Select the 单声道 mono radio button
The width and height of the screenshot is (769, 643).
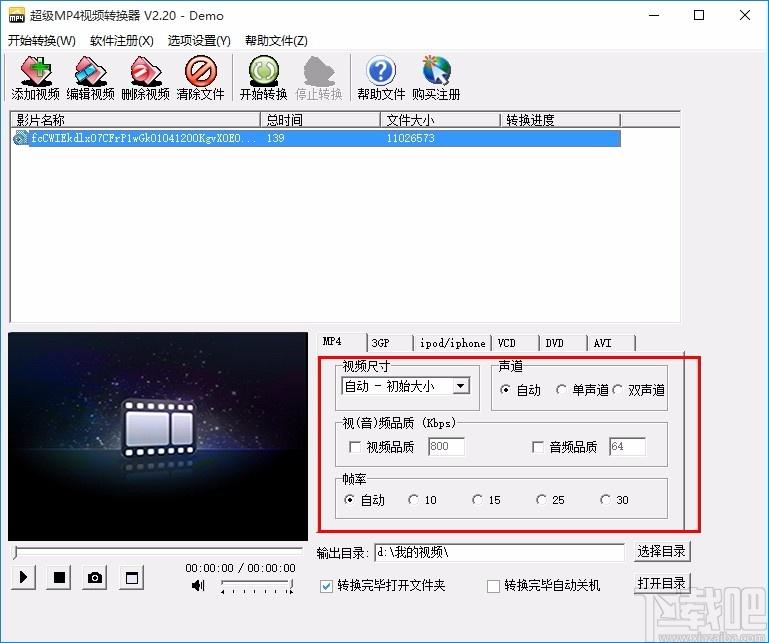[561, 390]
